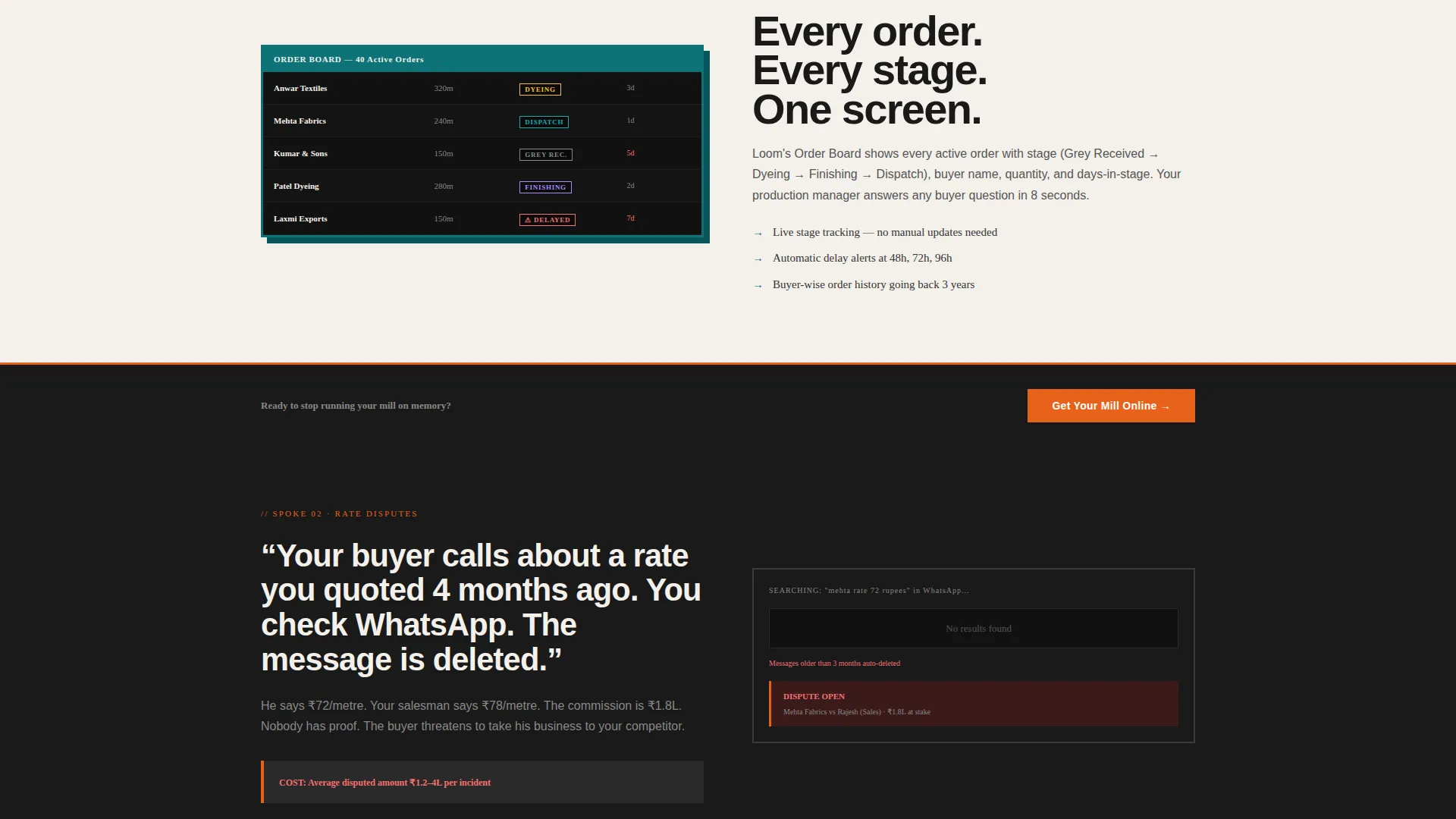Viewport: 1456px width, 819px height.
Task: Select the GREY REC. stage badge
Action: coord(545,155)
